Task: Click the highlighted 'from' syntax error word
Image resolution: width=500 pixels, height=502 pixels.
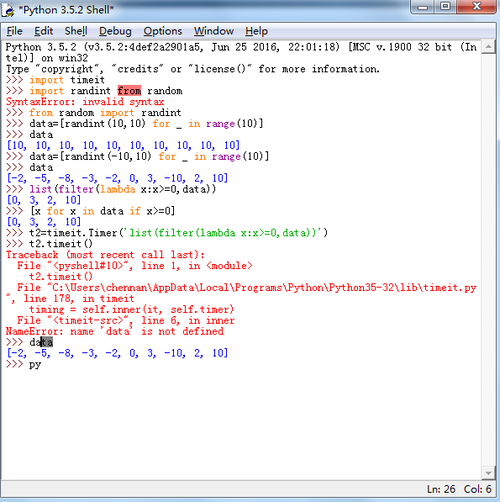Action: click(x=129, y=91)
